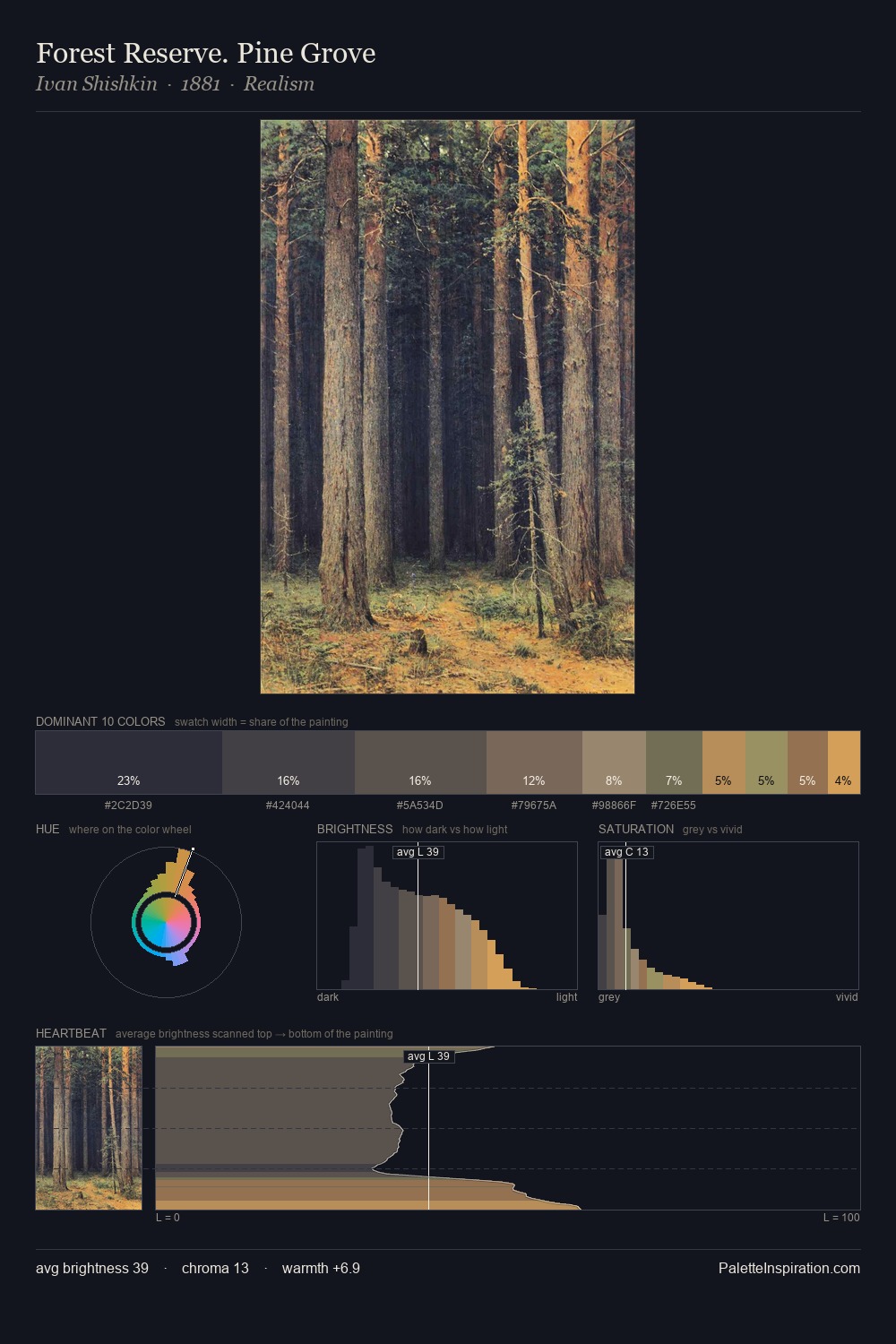This screenshot has width=896, height=1344.
Task: Click the 'avg brightness 39' footer text
Action: 92,1268
